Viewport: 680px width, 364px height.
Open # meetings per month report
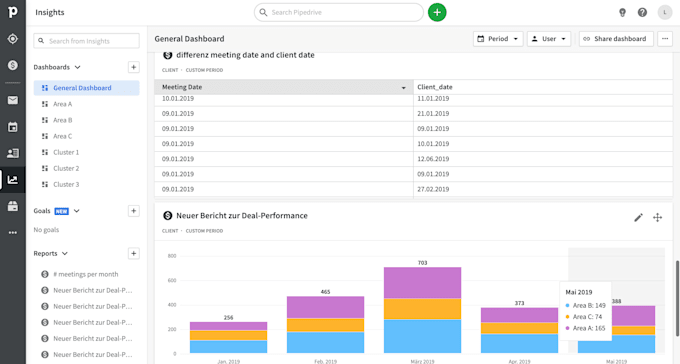[86, 274]
